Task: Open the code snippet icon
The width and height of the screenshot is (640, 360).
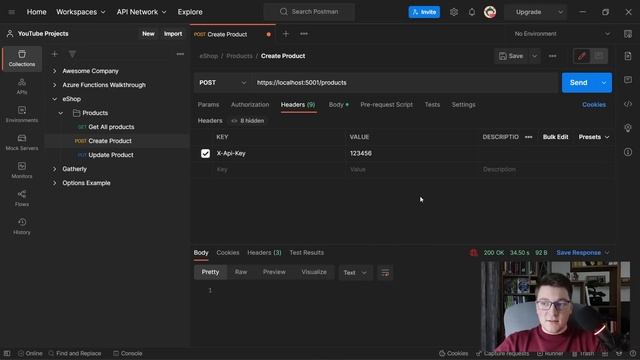Action: click(628, 104)
